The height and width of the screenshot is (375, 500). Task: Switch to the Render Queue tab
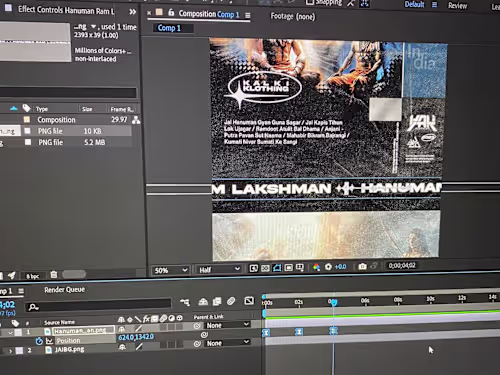click(65, 290)
